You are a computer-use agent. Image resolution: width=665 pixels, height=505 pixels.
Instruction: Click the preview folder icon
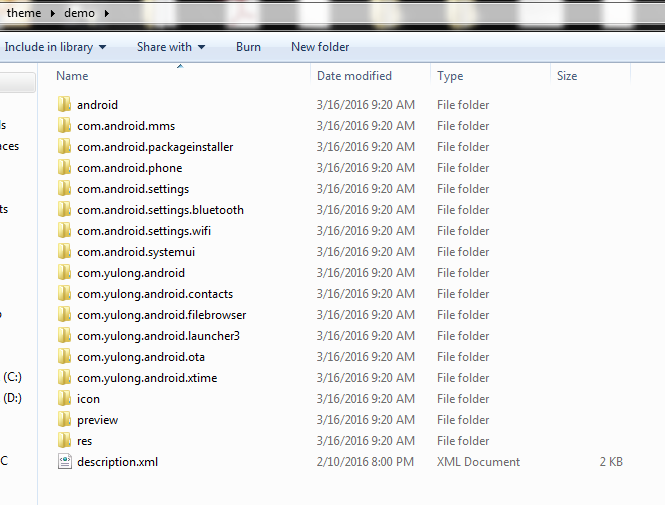click(x=64, y=419)
